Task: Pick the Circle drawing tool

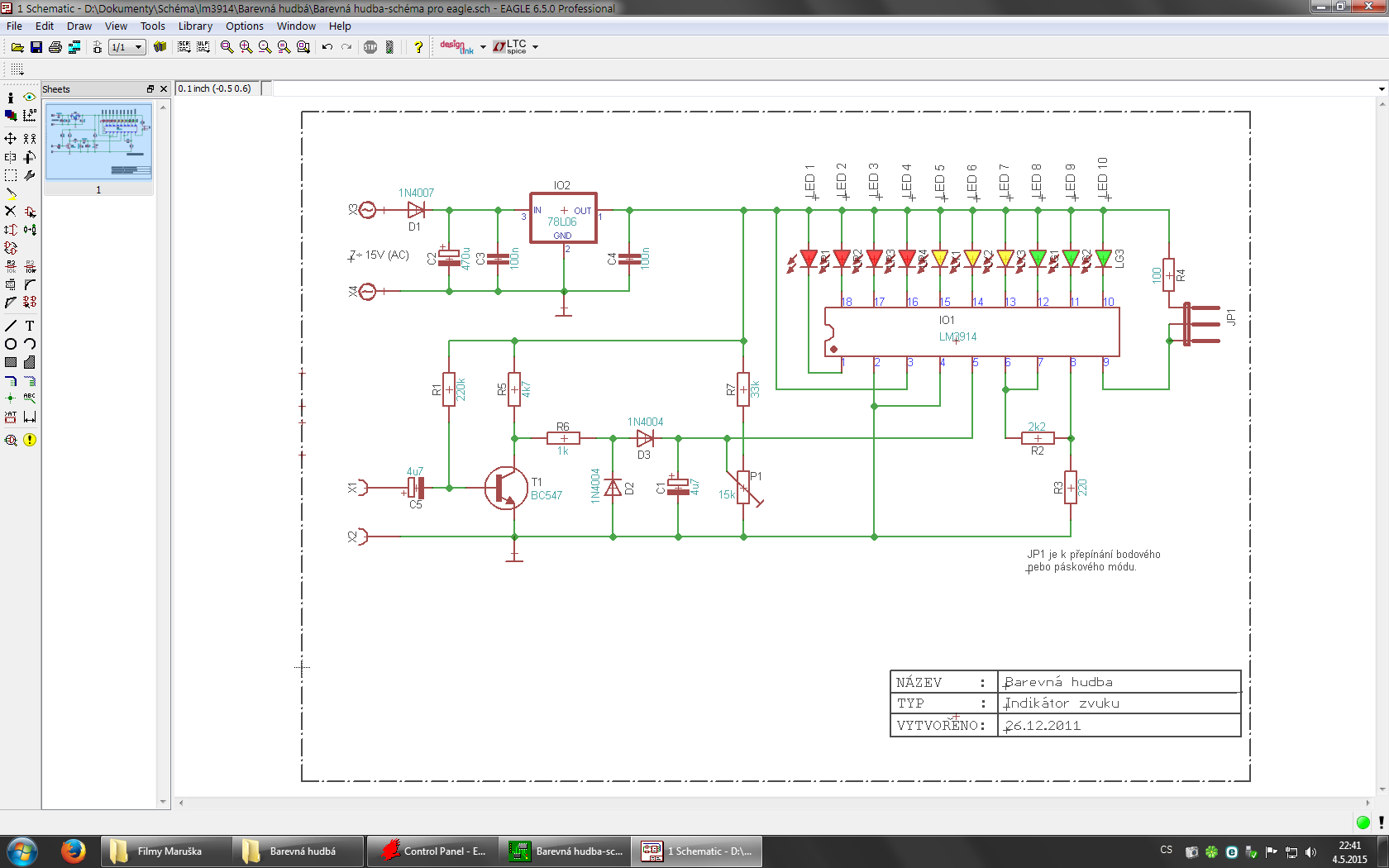Action: pos(11,344)
